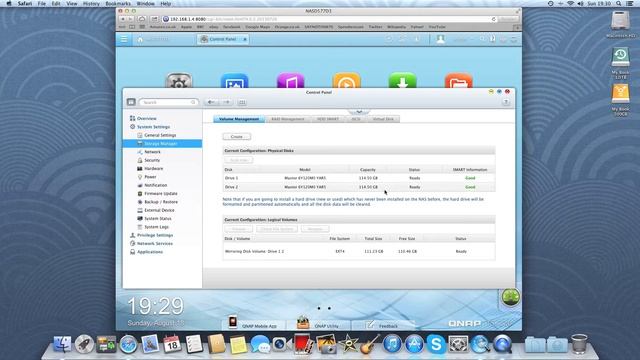
Task: Open the Safari Bookmarks menu
Action: (118, 3)
